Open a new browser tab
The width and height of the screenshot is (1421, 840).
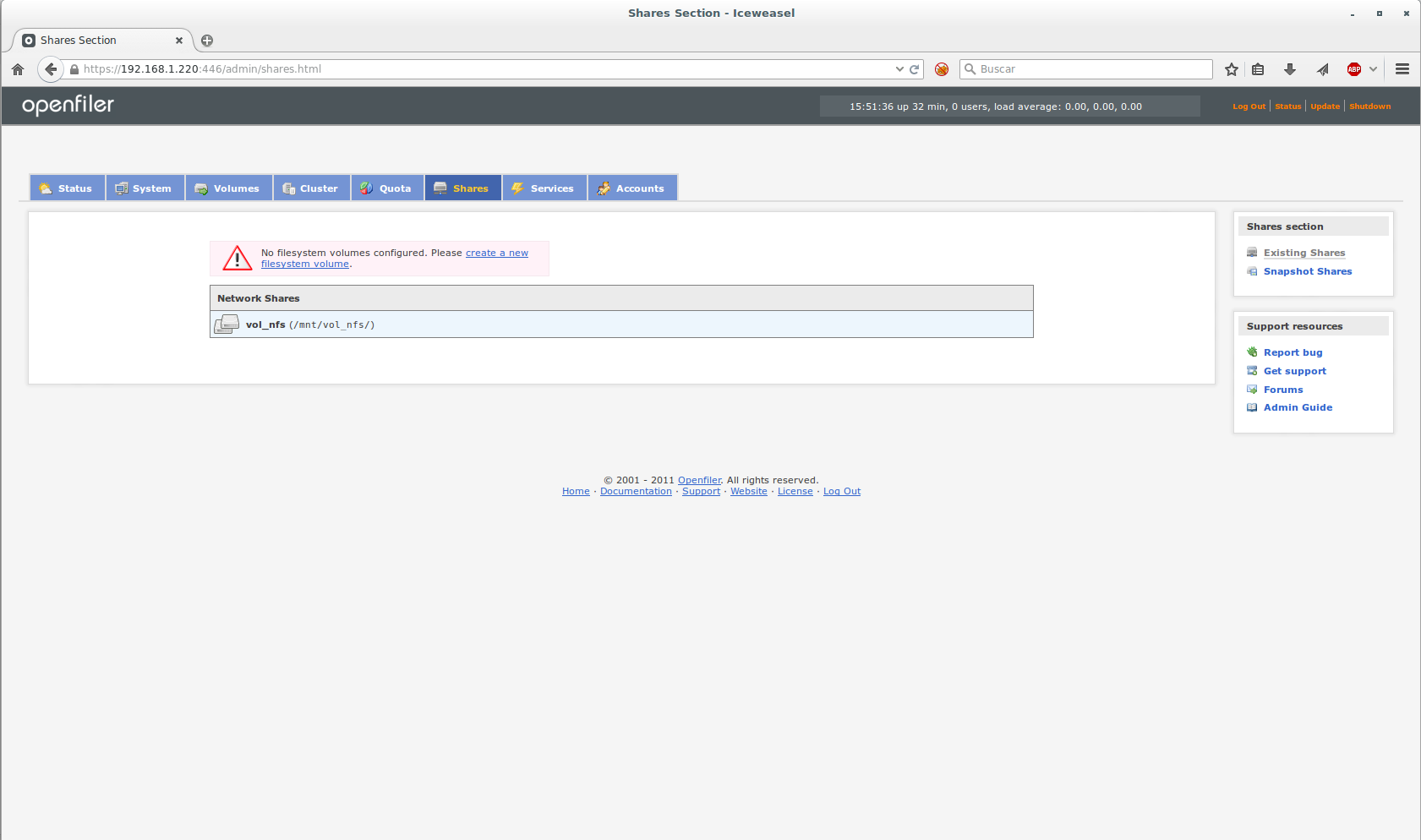click(x=207, y=41)
